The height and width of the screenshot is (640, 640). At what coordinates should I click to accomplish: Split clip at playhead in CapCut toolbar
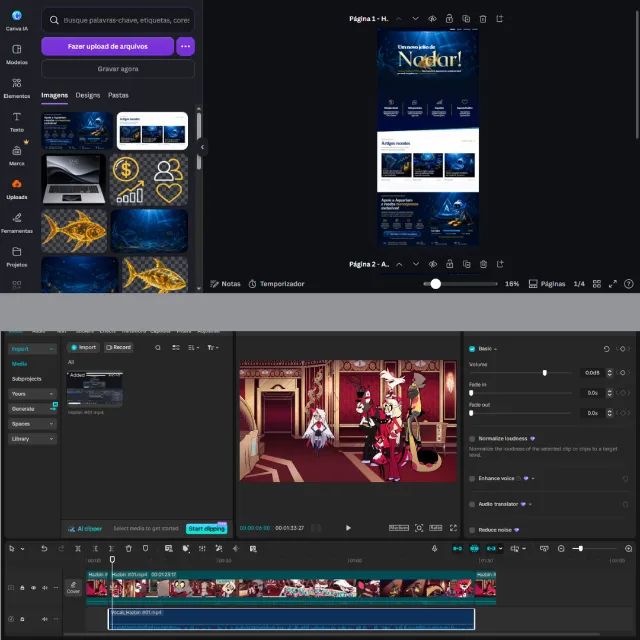pyautogui.click(x=78, y=549)
